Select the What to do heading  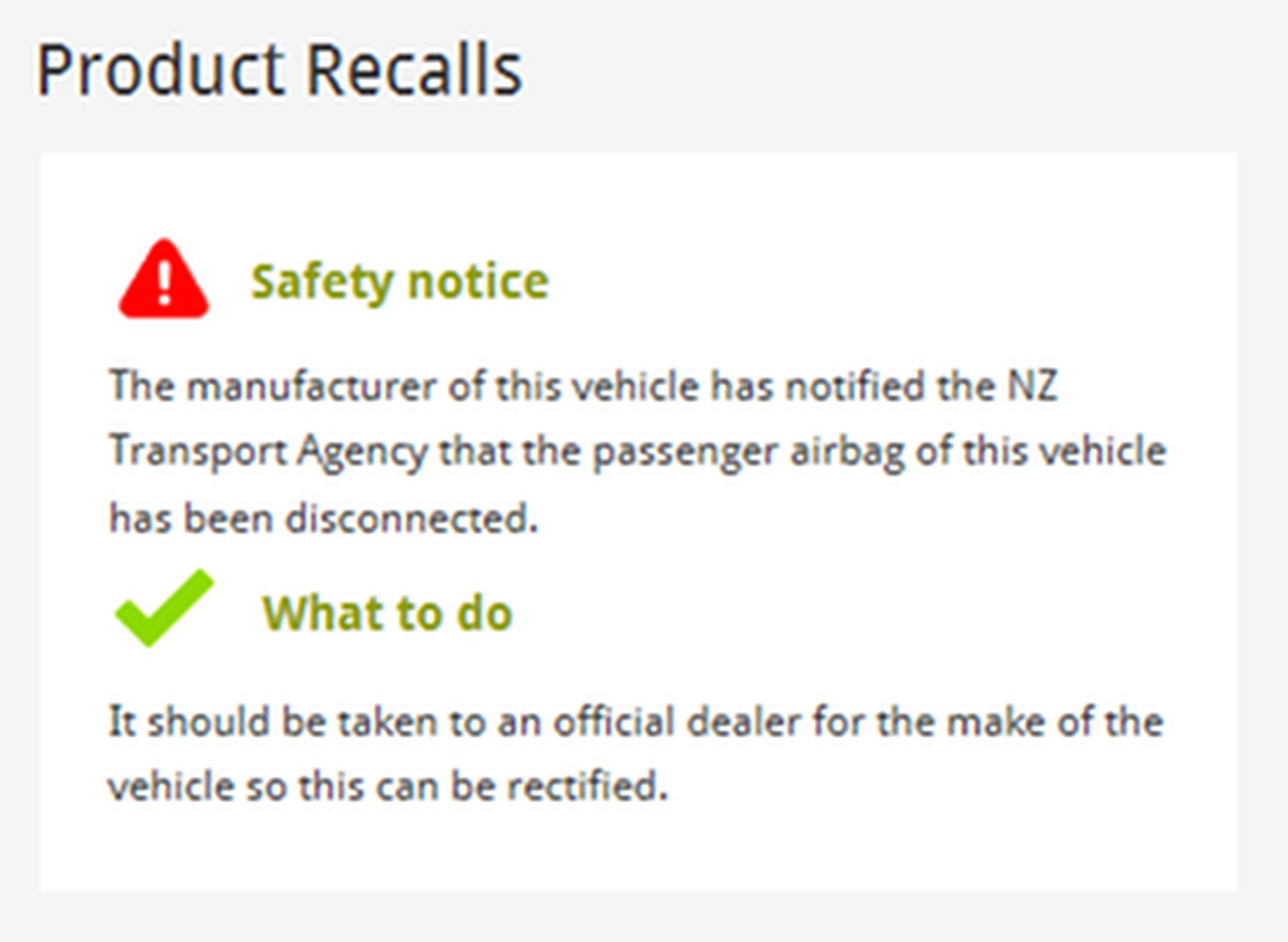click(x=387, y=613)
